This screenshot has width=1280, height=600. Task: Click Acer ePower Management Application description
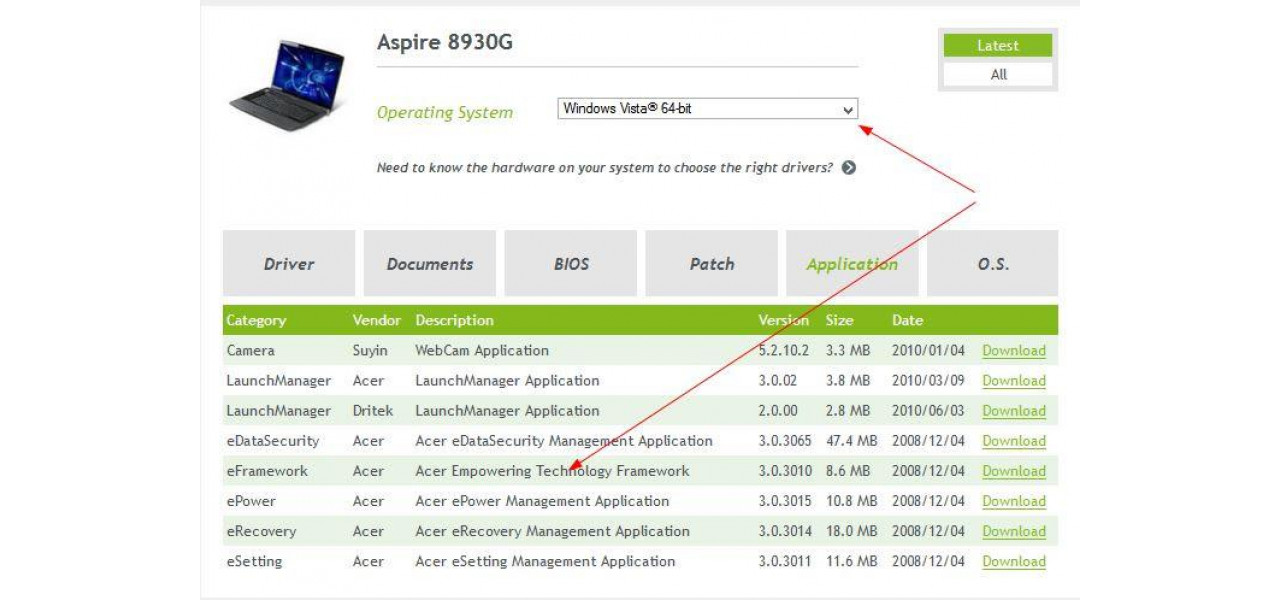tap(543, 501)
